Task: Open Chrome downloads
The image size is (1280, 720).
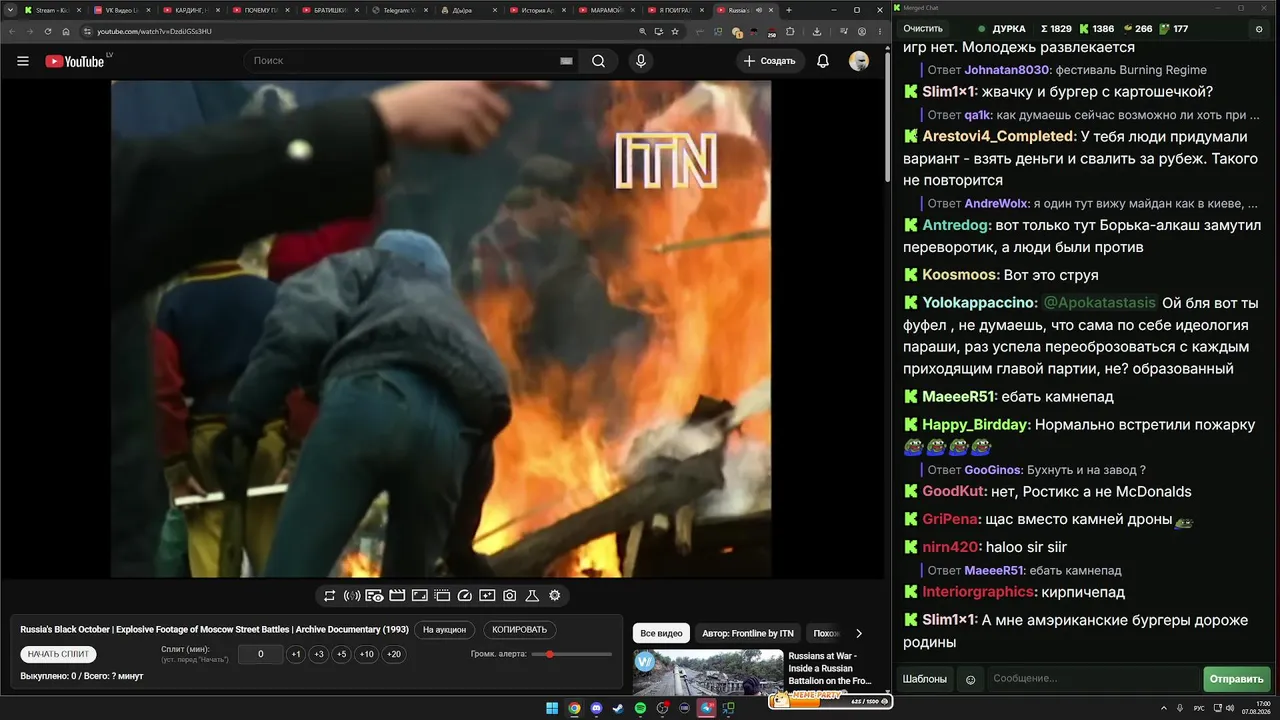Action: tap(817, 31)
